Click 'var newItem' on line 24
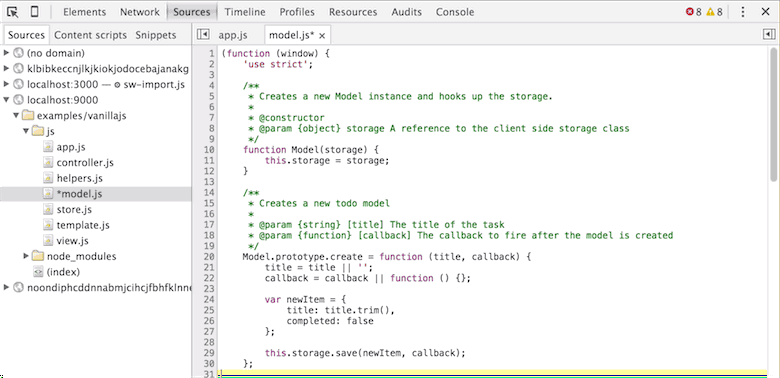 tap(294, 299)
